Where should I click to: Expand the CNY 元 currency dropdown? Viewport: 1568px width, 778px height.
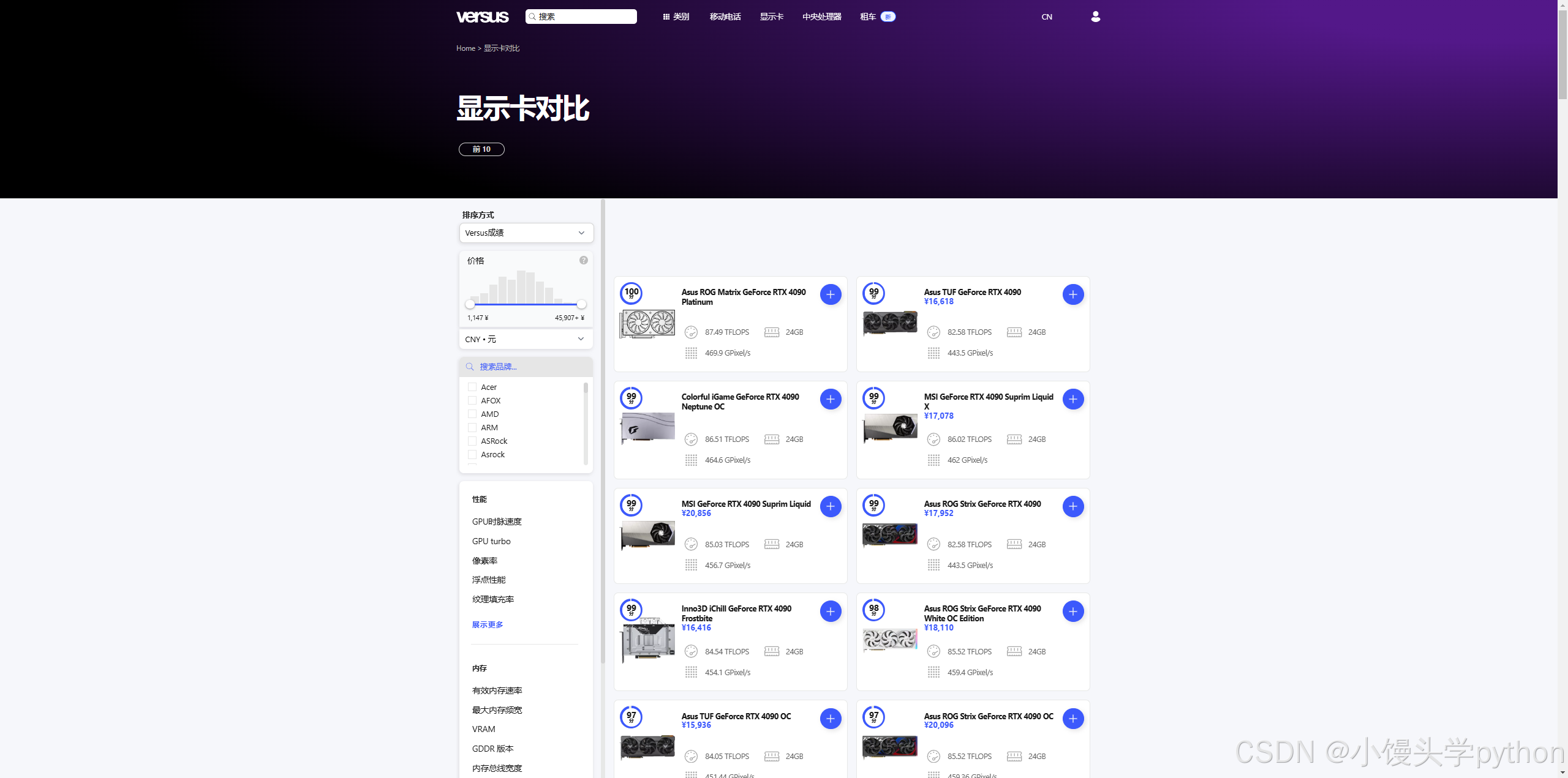pos(526,339)
